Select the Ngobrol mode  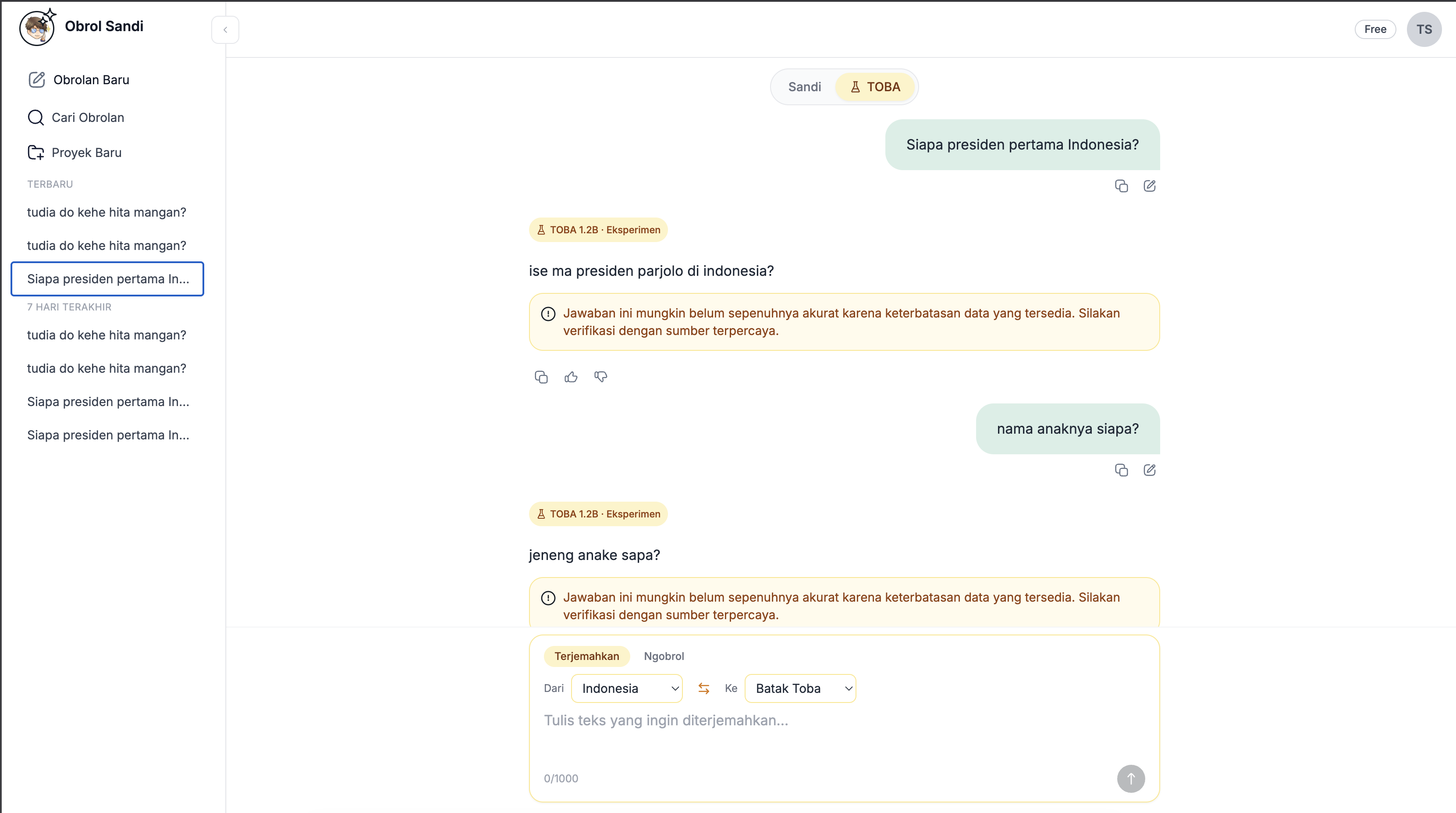tap(664, 656)
